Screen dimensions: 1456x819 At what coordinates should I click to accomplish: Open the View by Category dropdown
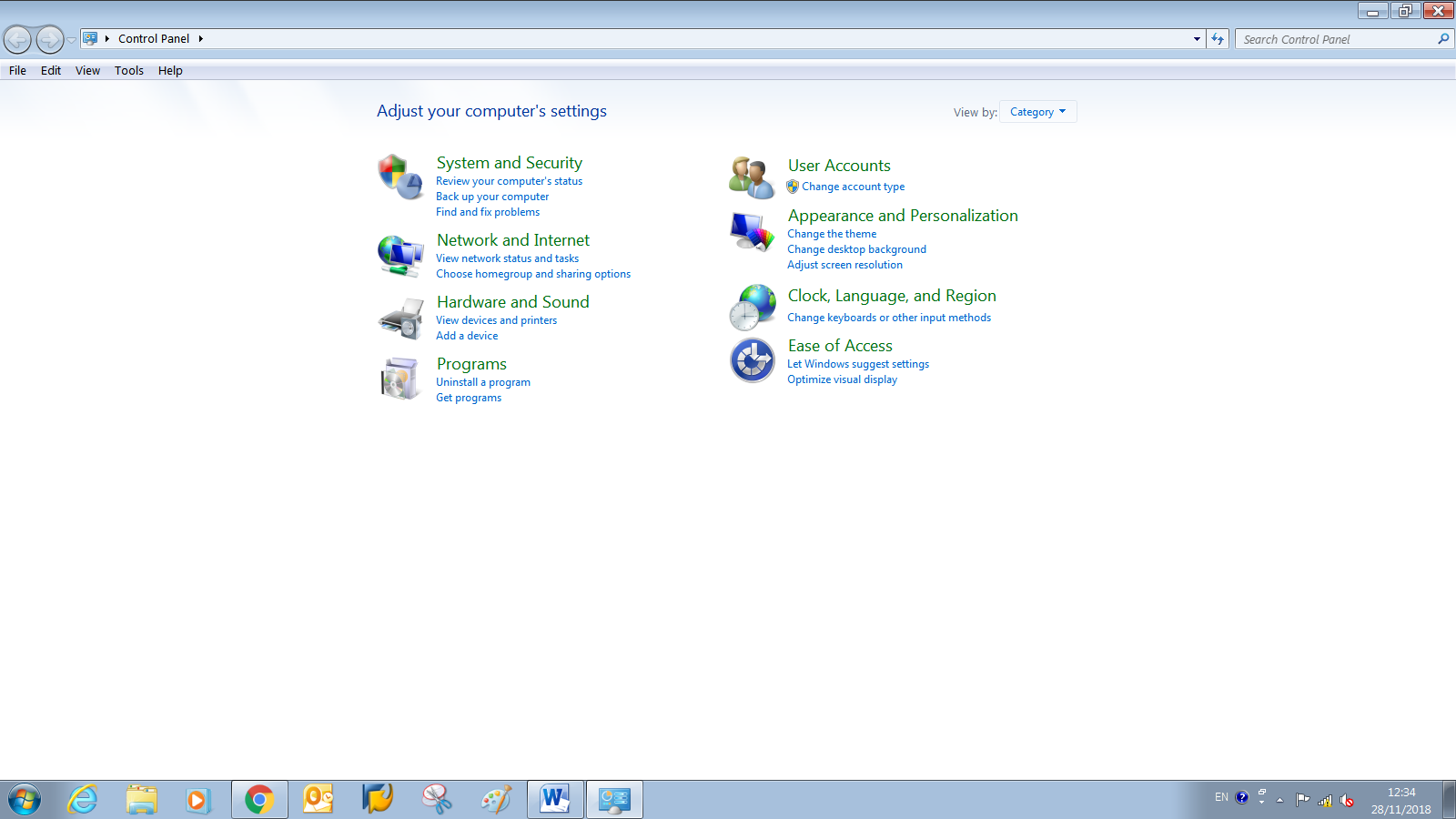click(x=1037, y=112)
